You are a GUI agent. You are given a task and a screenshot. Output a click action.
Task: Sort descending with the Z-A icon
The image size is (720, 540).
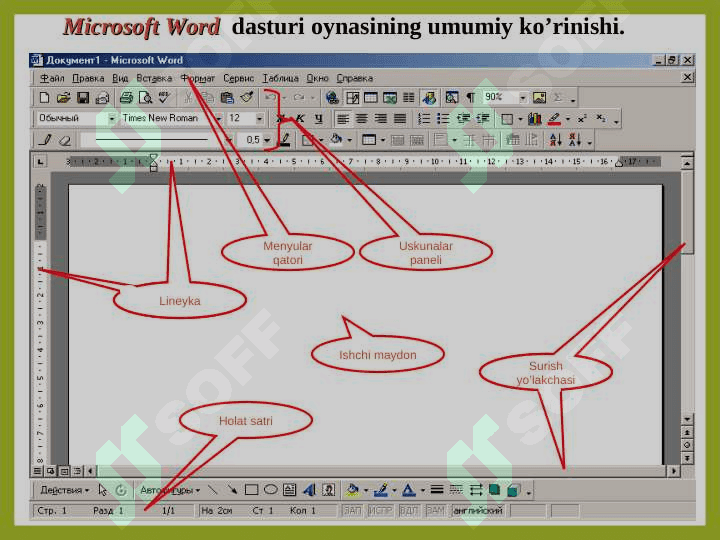574,140
